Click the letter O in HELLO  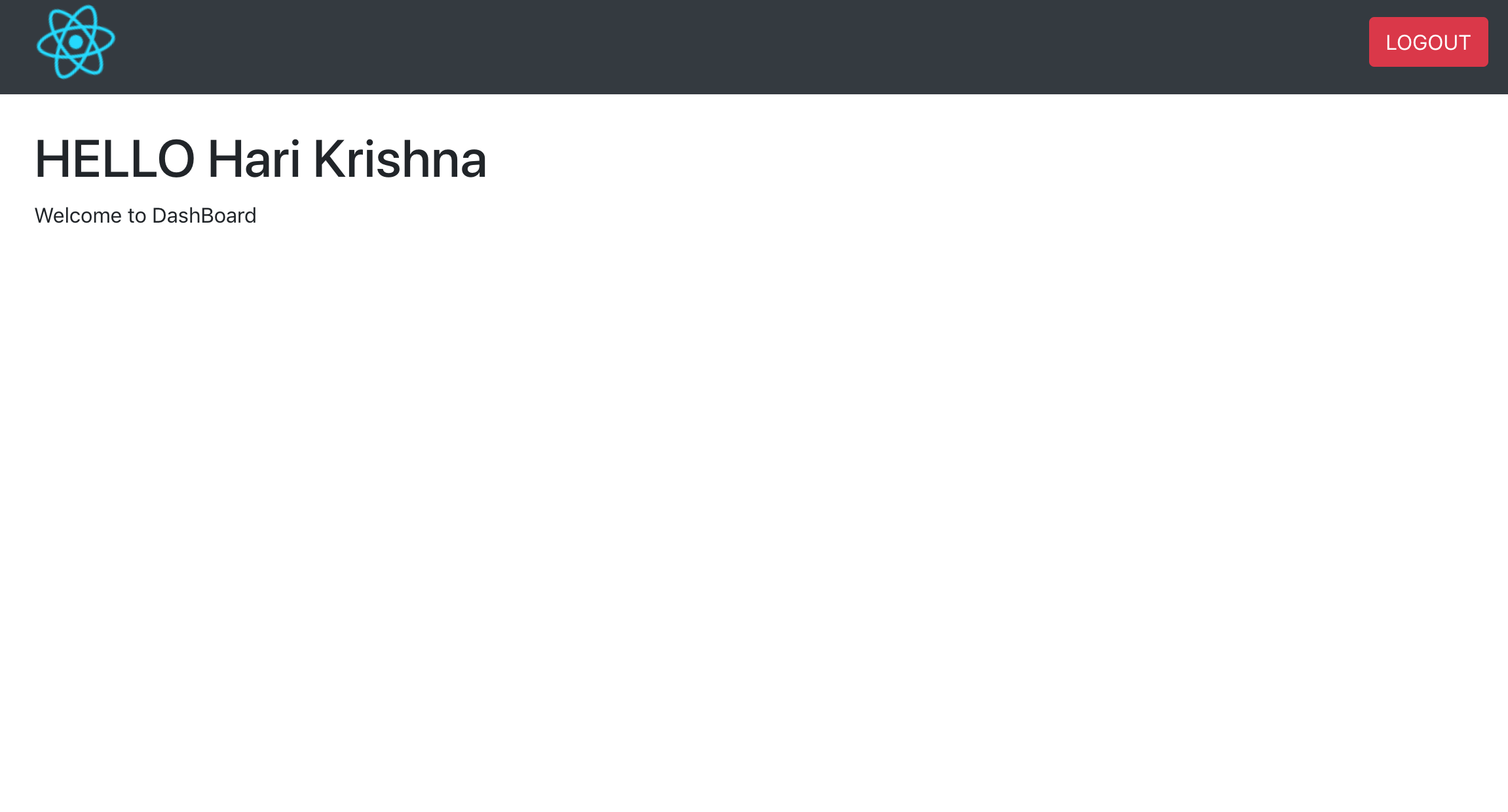click(176, 159)
